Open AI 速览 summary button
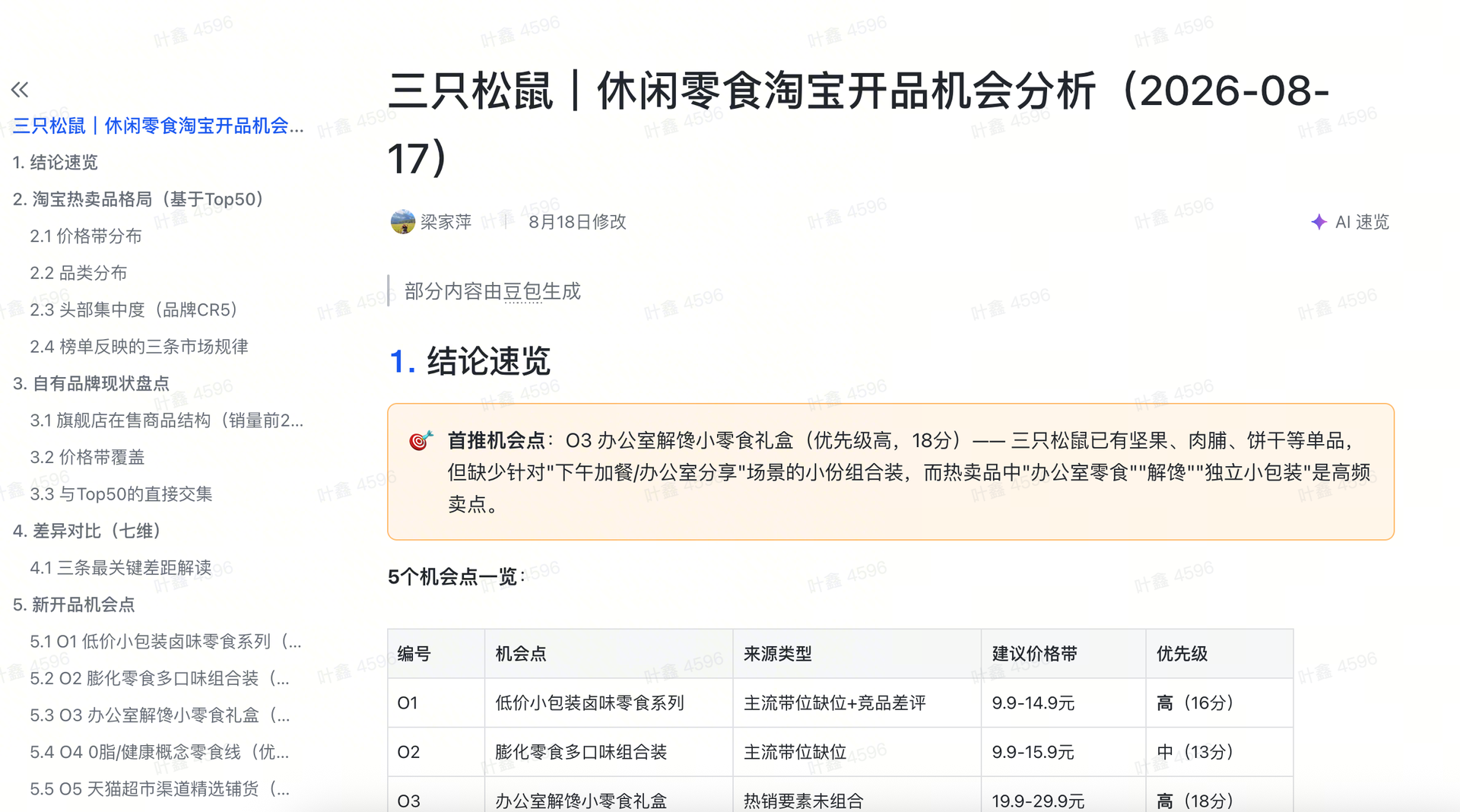Viewport: 1460px width, 812px height. (x=1350, y=222)
